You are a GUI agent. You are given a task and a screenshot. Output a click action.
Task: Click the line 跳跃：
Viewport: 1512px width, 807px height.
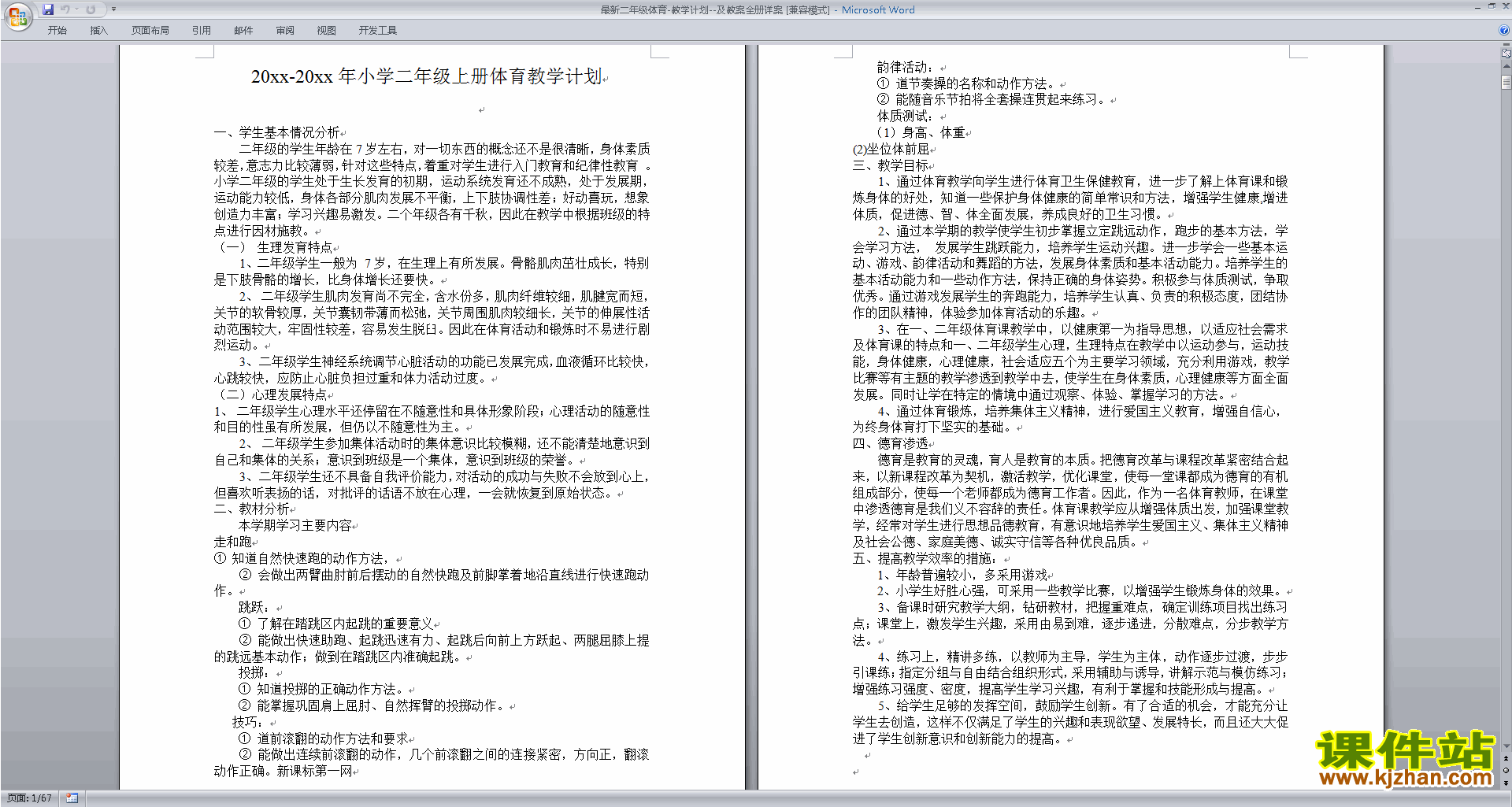(x=254, y=607)
